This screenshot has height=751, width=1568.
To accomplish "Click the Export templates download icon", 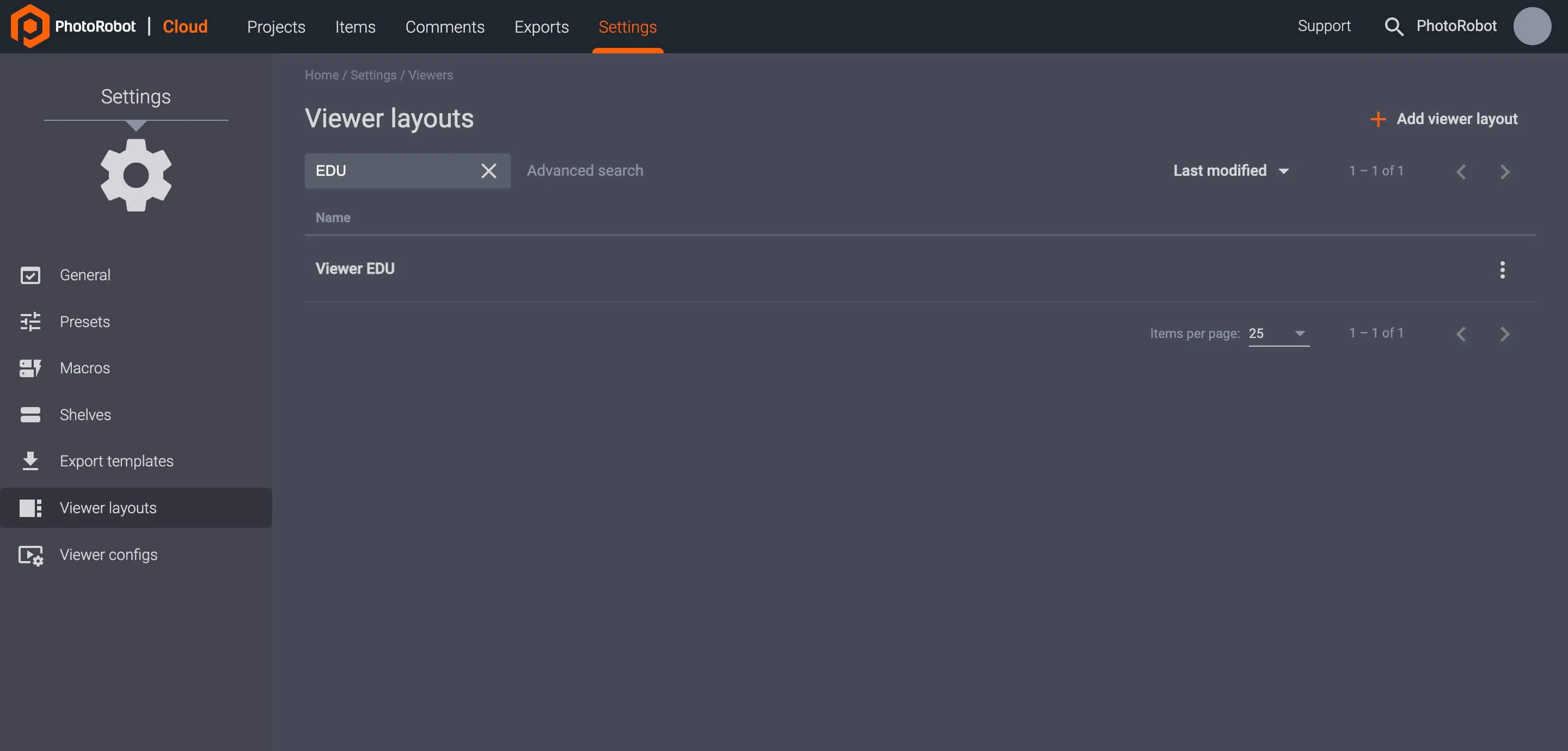I will tap(30, 461).
